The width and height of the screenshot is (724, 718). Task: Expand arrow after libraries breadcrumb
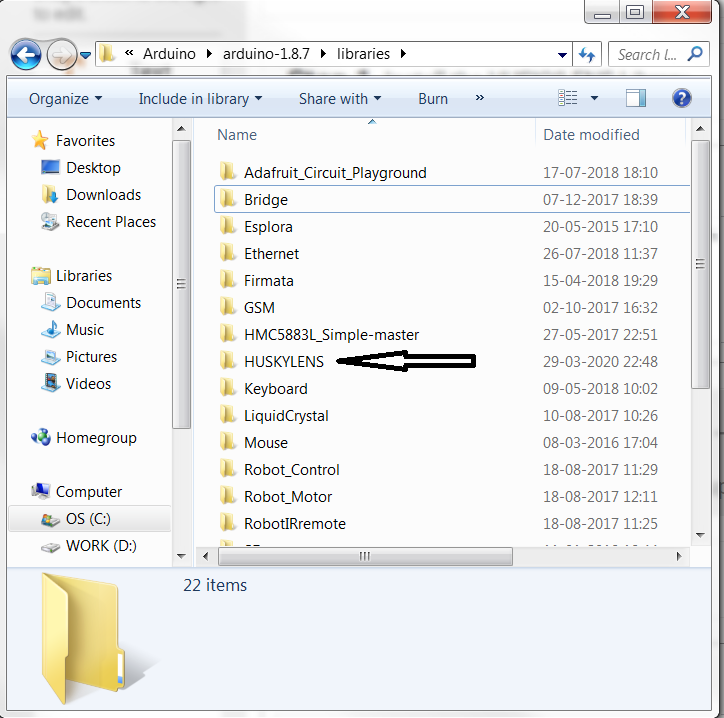tap(403, 54)
